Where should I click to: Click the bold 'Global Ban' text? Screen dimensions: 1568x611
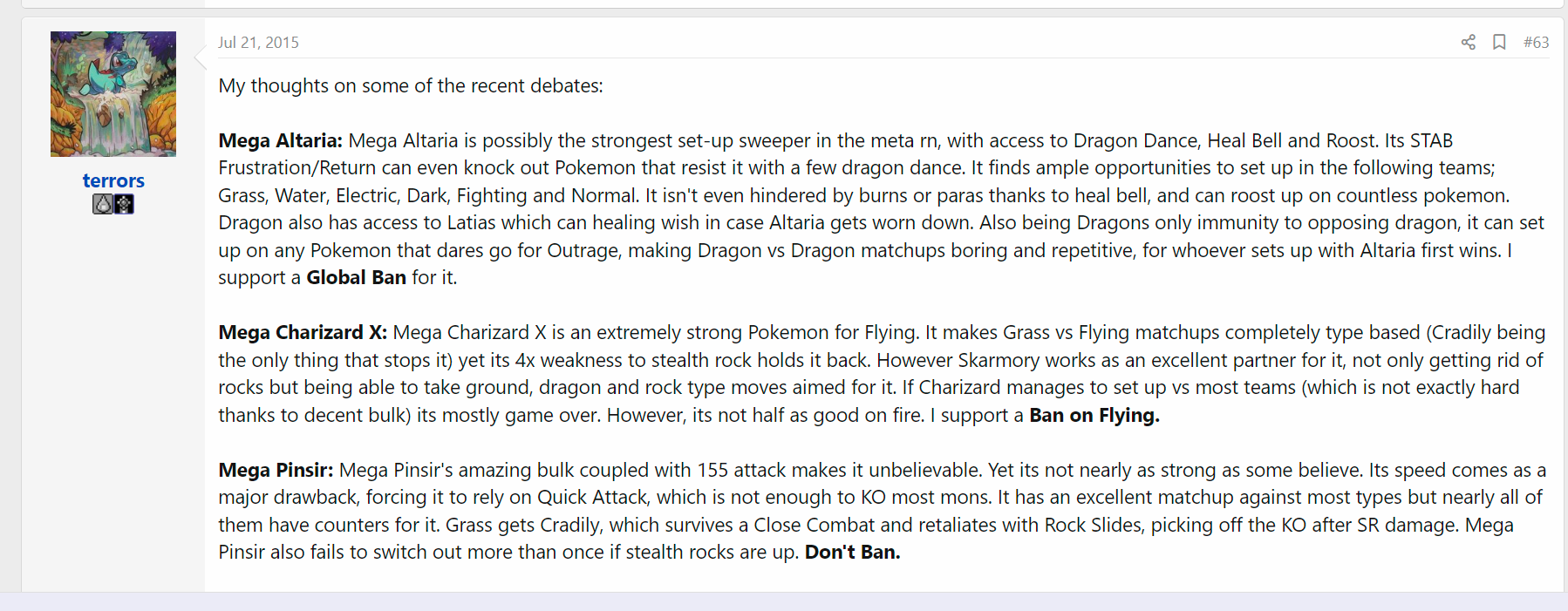coord(356,277)
